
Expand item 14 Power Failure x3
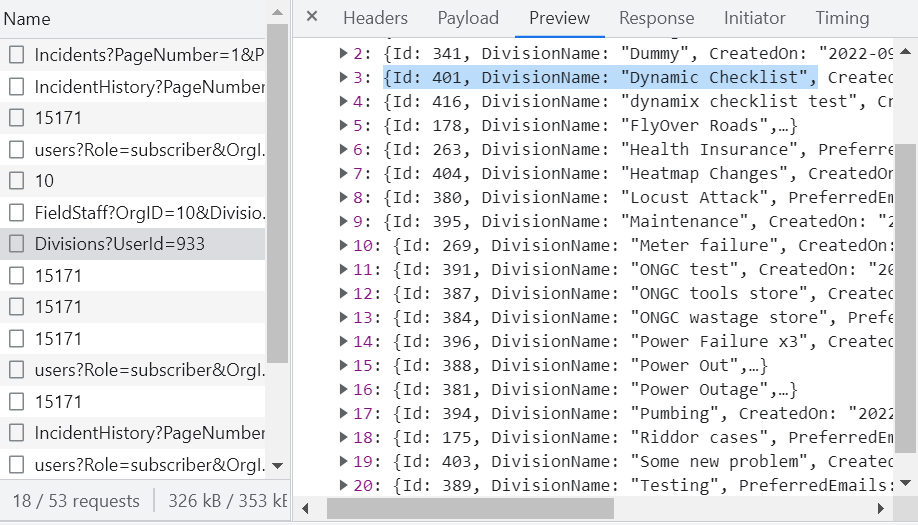pos(345,342)
